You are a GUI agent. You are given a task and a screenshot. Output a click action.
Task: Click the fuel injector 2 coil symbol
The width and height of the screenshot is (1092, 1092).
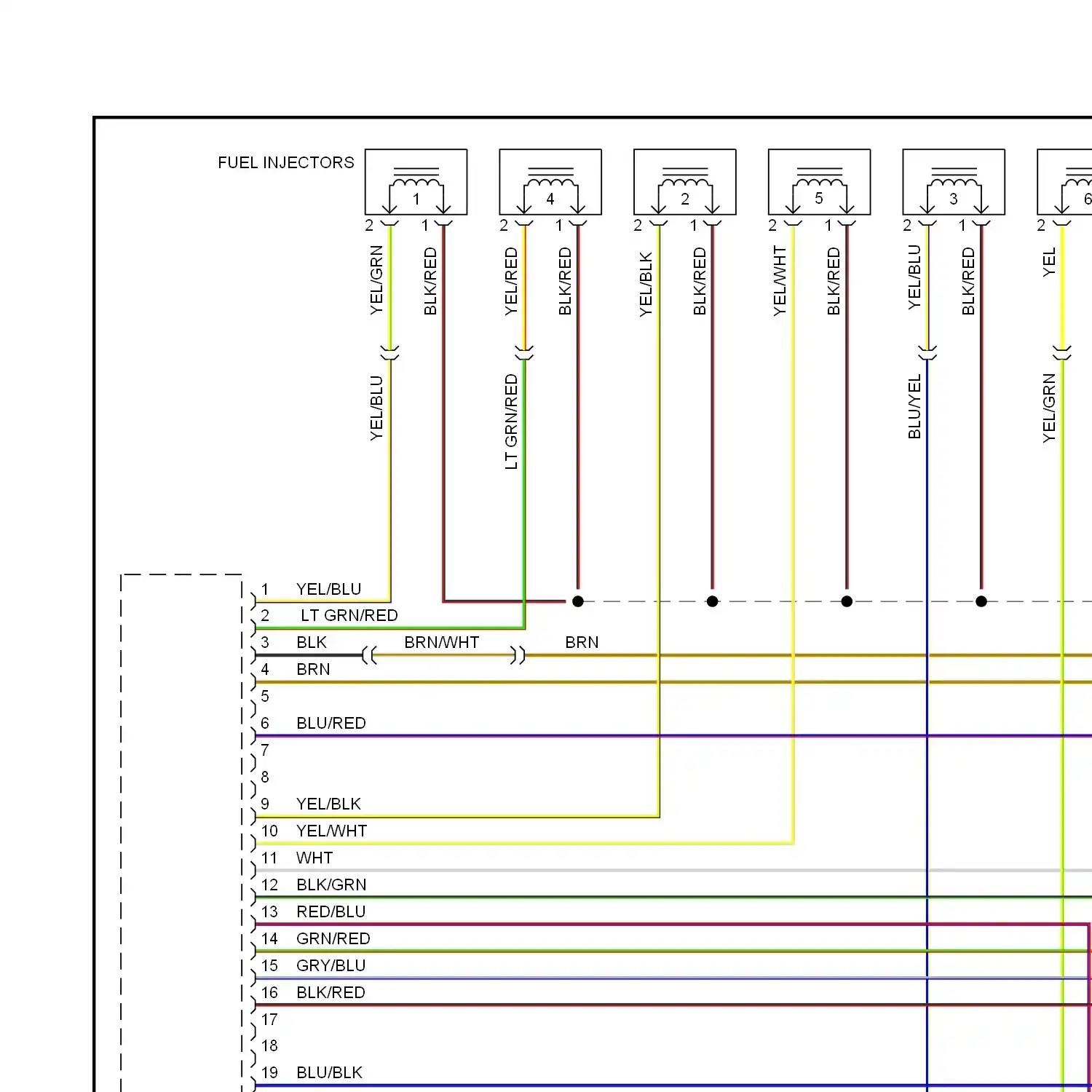pos(685,182)
